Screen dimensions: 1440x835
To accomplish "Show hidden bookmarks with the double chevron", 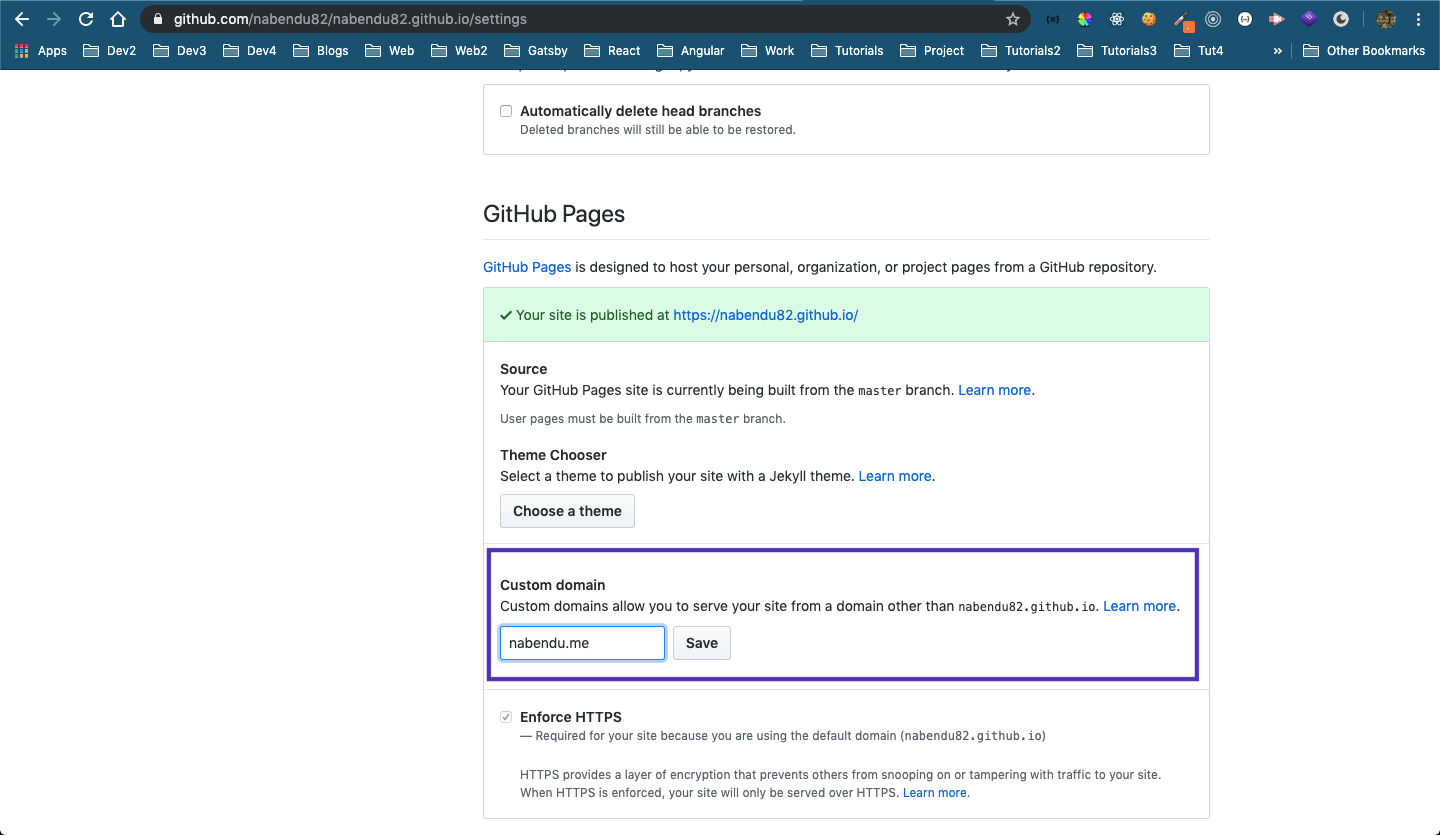I will [x=1277, y=50].
